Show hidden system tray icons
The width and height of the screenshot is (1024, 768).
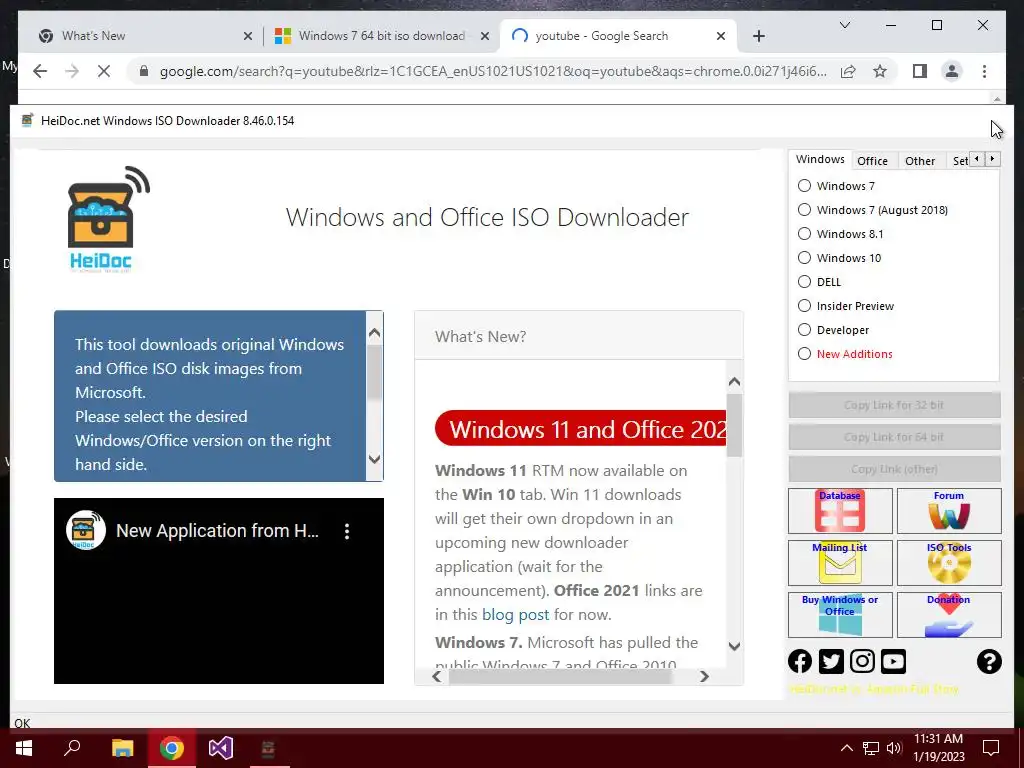click(846, 748)
